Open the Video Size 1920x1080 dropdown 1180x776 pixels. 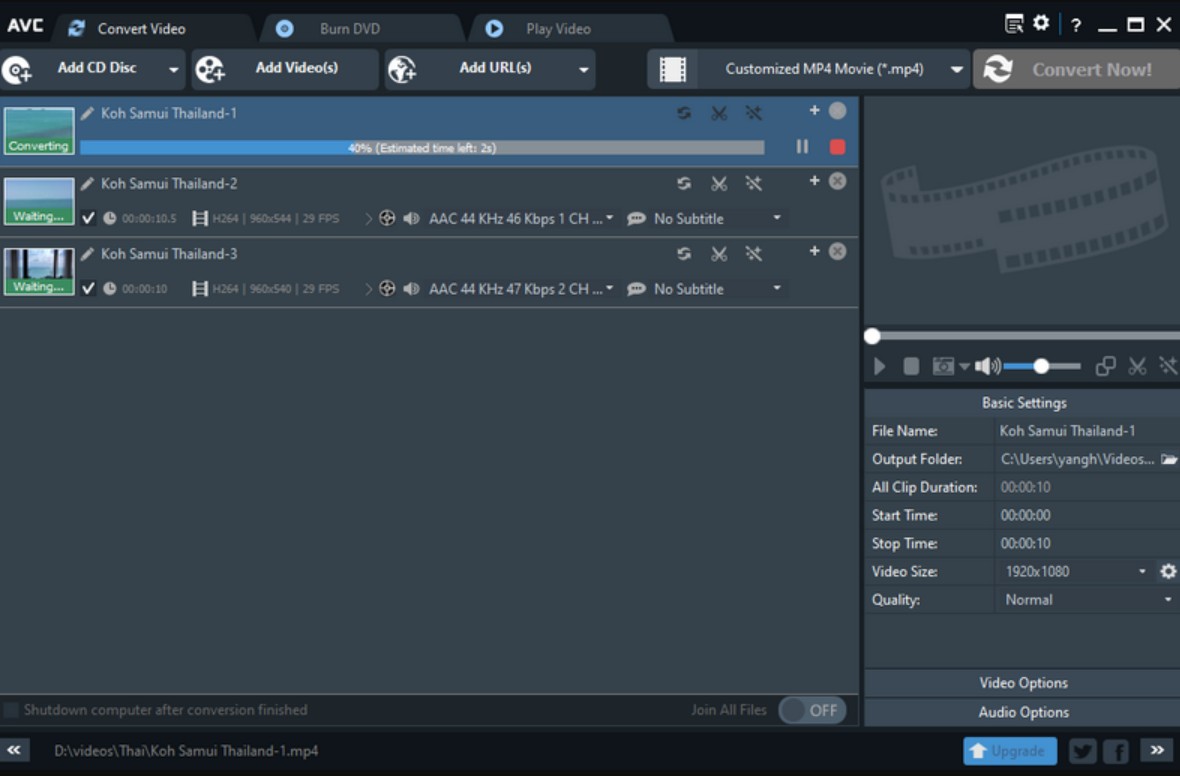(1075, 571)
